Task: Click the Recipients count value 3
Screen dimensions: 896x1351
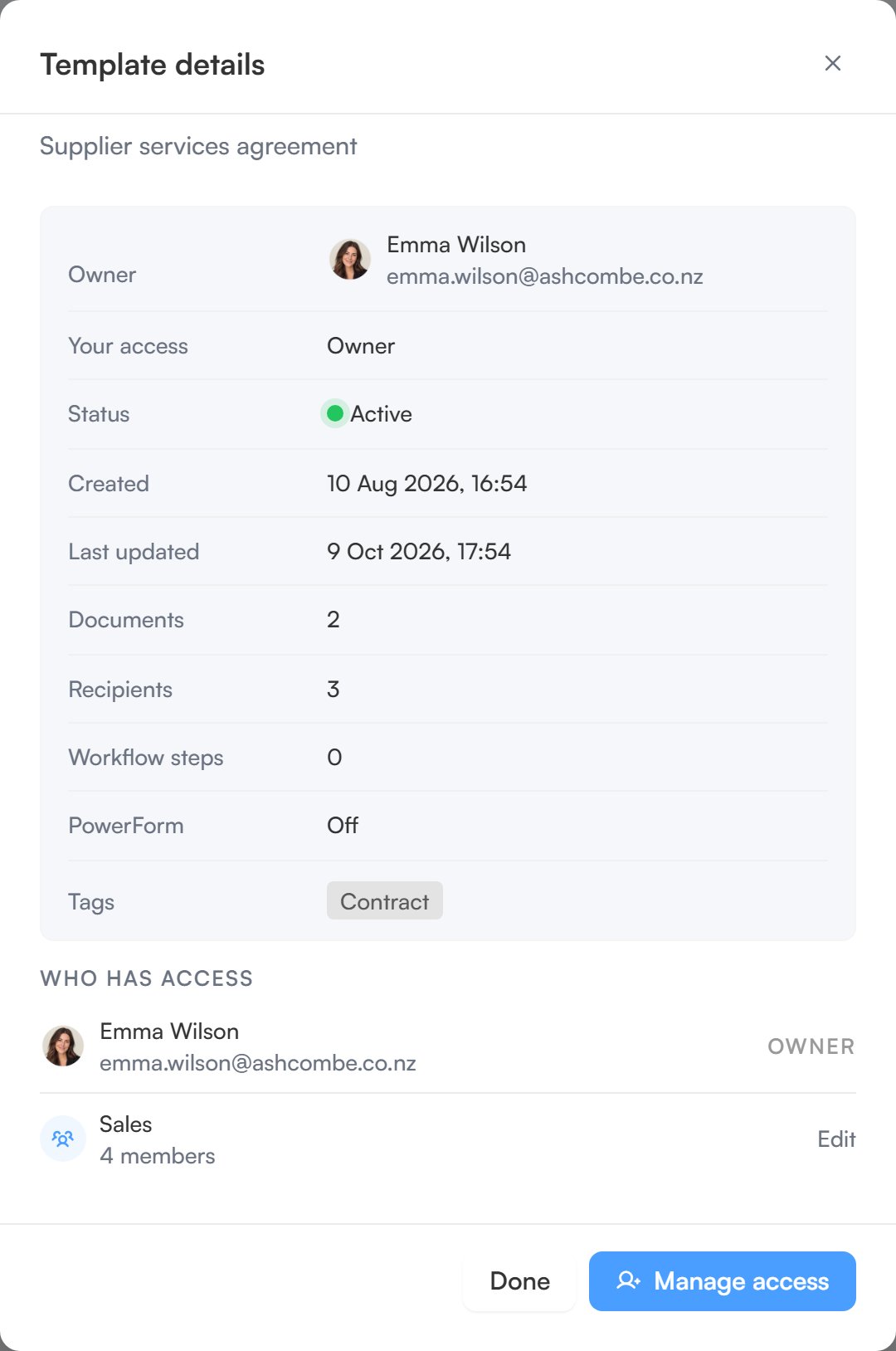Action: (x=334, y=690)
